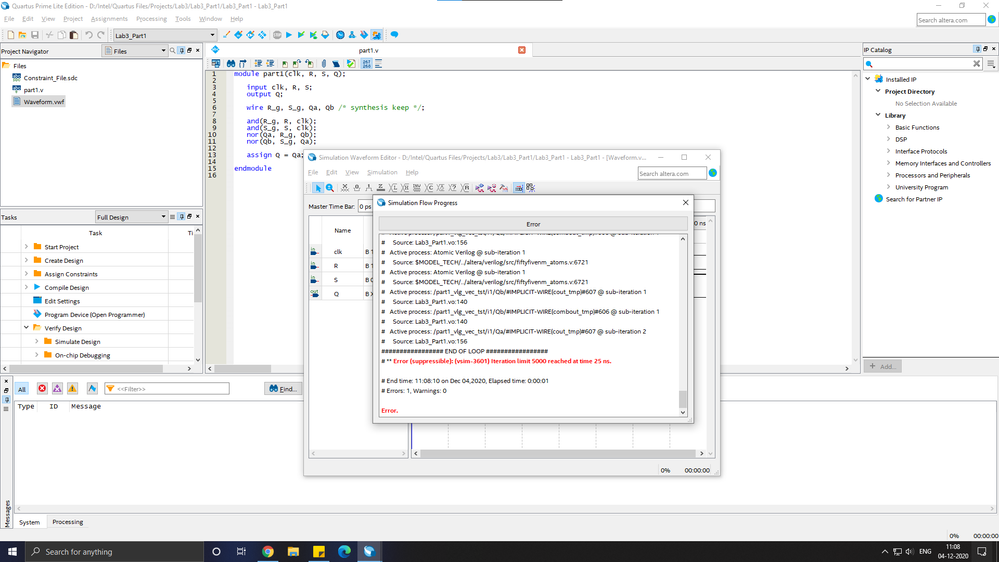Image resolution: width=999 pixels, height=562 pixels.
Task: Open the Full Design flow dropdown
Action: pyautogui.click(x=163, y=217)
